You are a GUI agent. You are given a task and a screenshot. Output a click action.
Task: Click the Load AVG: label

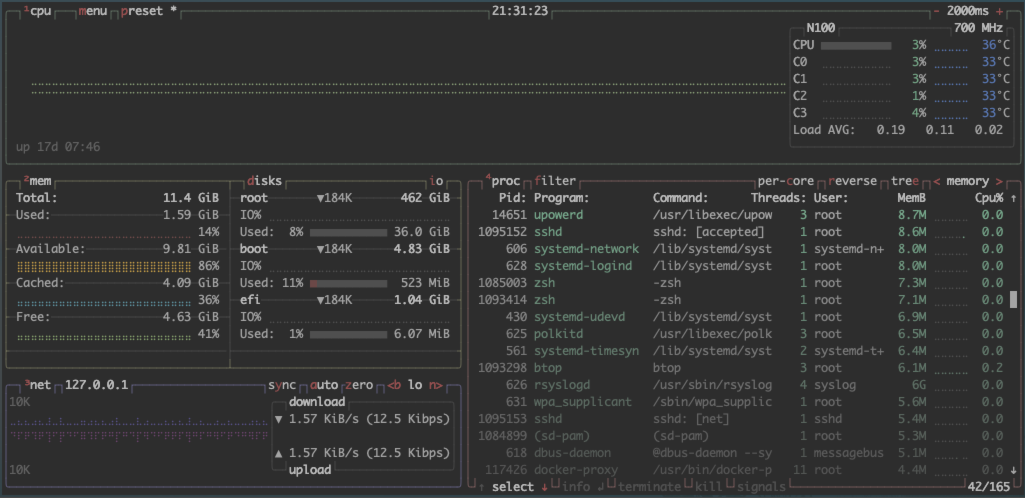(x=824, y=130)
